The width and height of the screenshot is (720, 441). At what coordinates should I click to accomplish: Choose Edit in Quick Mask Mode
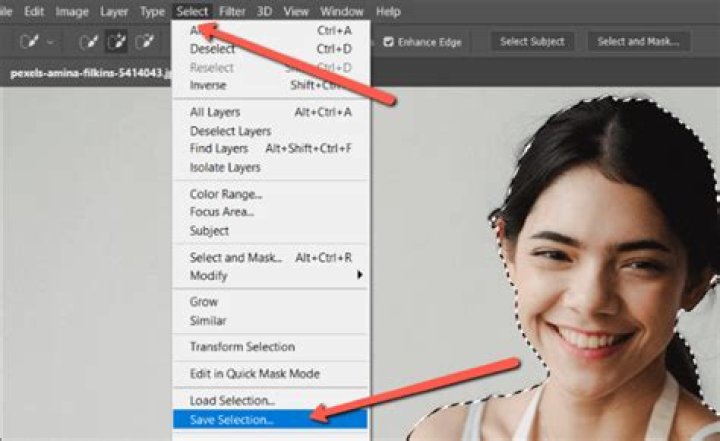click(x=270, y=373)
